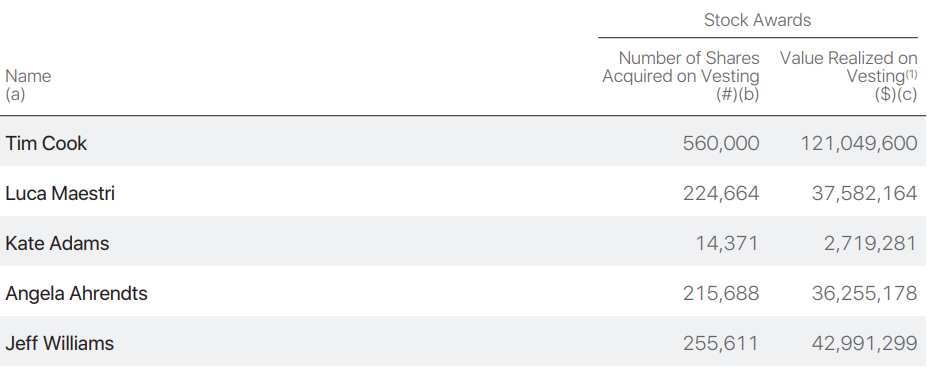Click the footnote (1) superscript marker

pyautogui.click(x=912, y=72)
